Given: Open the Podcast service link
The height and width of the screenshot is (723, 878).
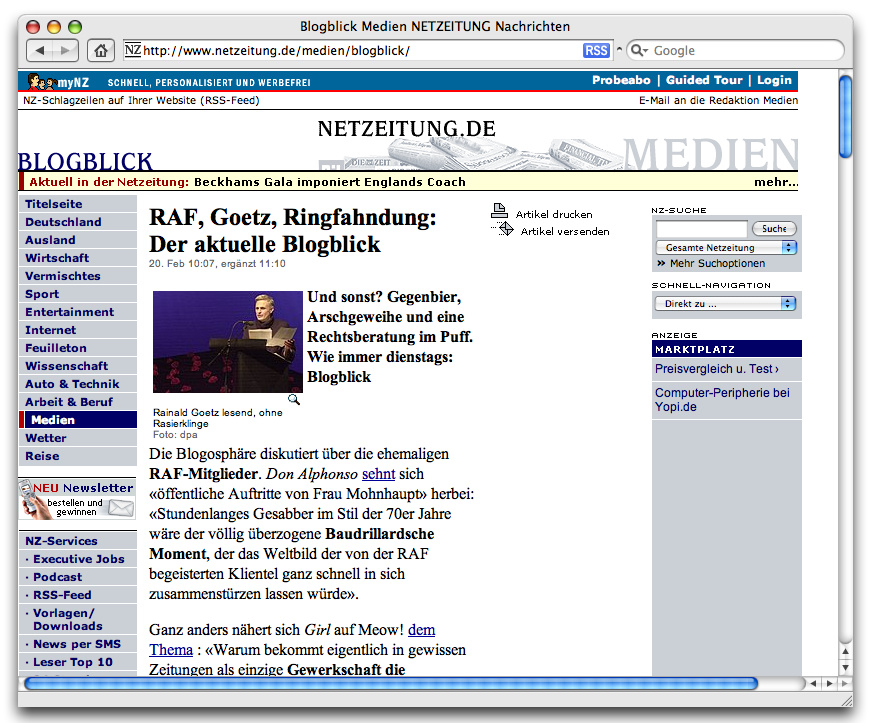Looking at the screenshot, I should (x=58, y=577).
